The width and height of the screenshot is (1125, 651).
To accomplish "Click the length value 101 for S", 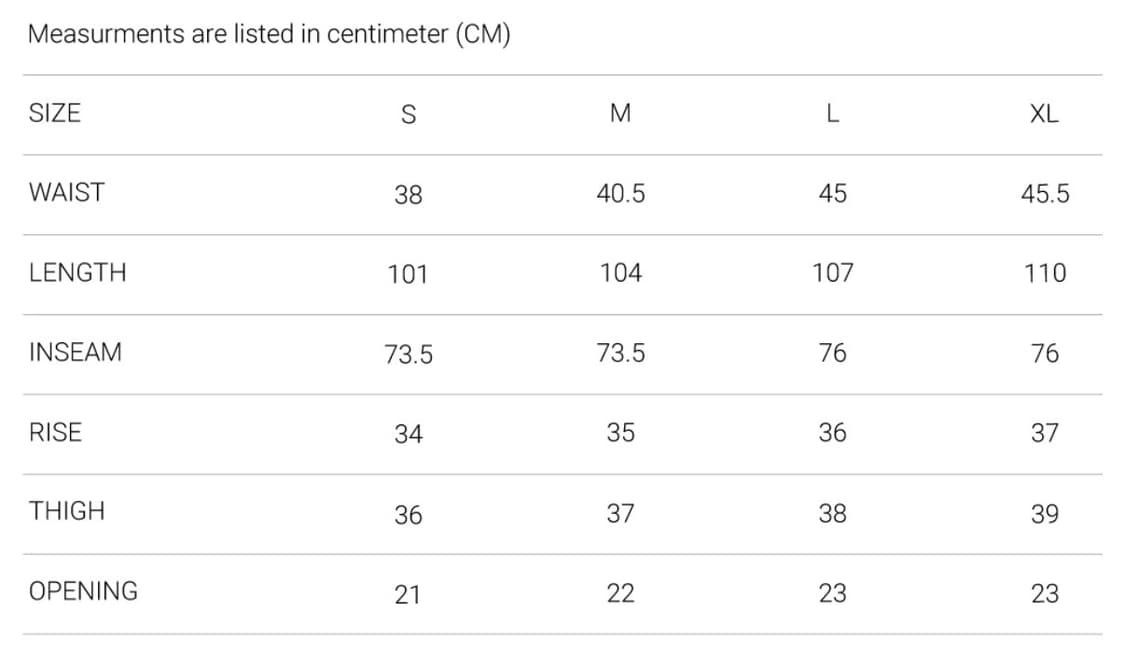I will point(408,274).
